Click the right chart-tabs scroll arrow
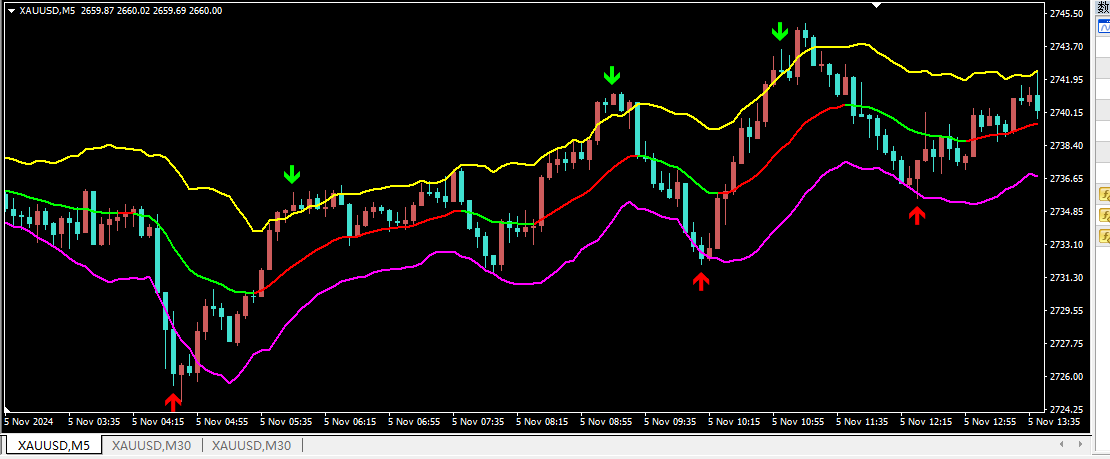1110x459 pixels. point(1080,444)
